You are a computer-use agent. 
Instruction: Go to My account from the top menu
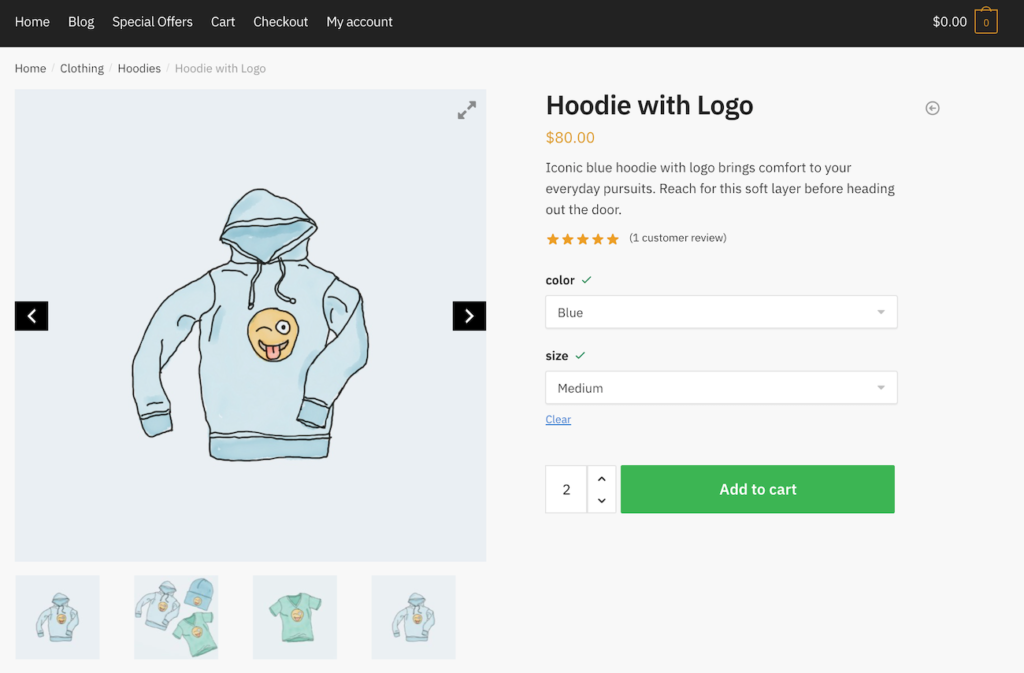[359, 21]
